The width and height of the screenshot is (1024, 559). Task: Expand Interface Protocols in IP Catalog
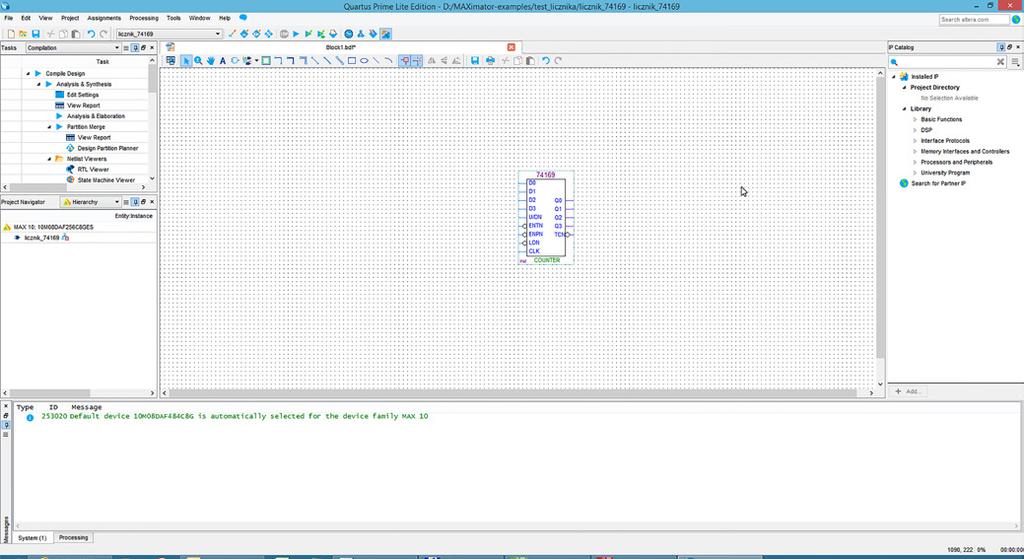pyautogui.click(x=915, y=140)
